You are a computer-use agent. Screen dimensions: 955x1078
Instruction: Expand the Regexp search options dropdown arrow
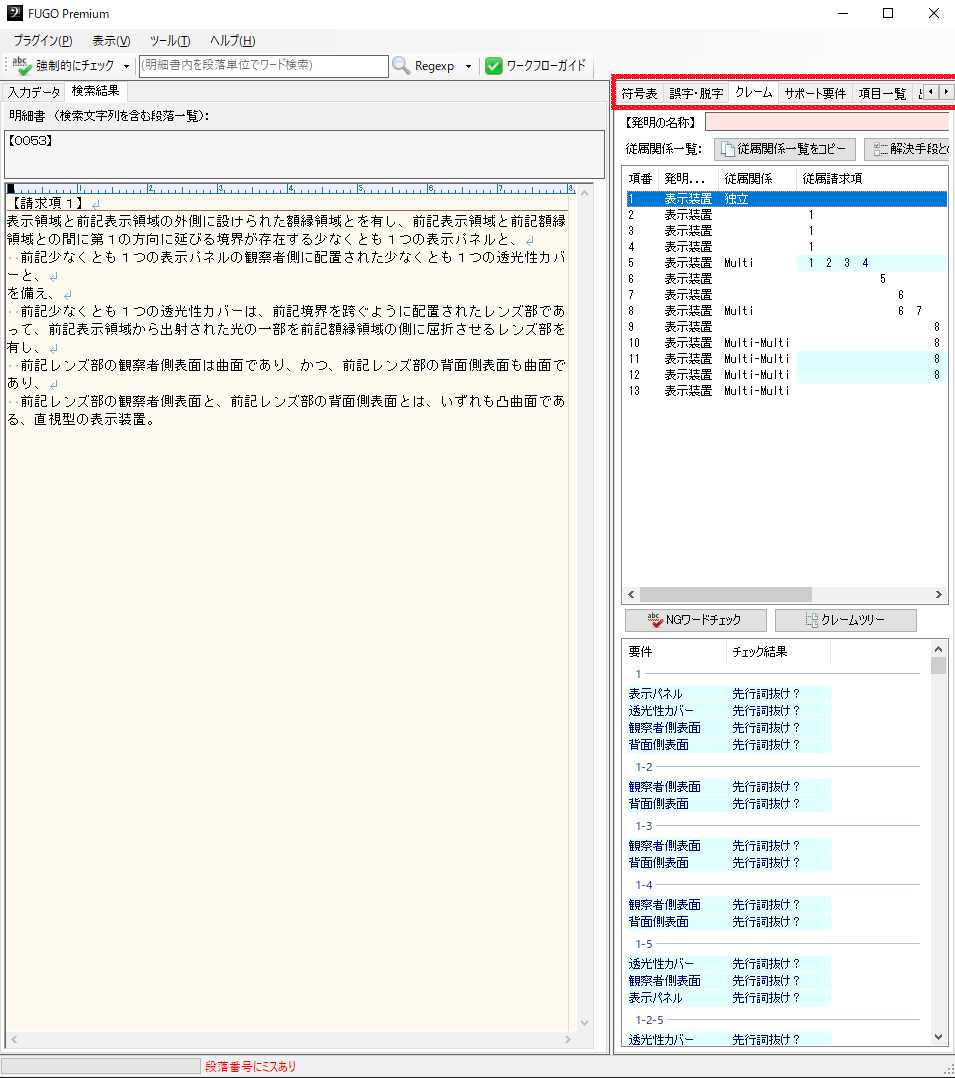pyautogui.click(x=468, y=66)
